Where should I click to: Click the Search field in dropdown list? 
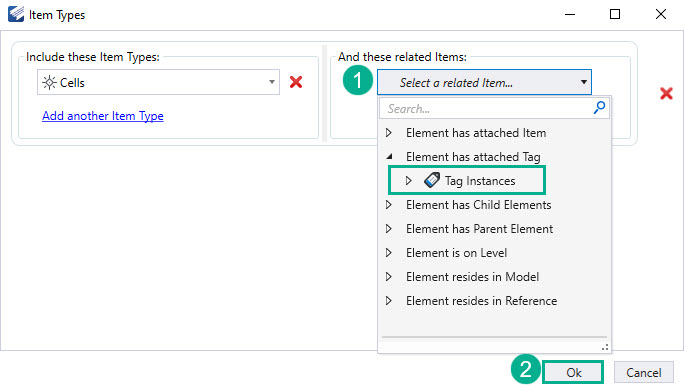coord(486,108)
